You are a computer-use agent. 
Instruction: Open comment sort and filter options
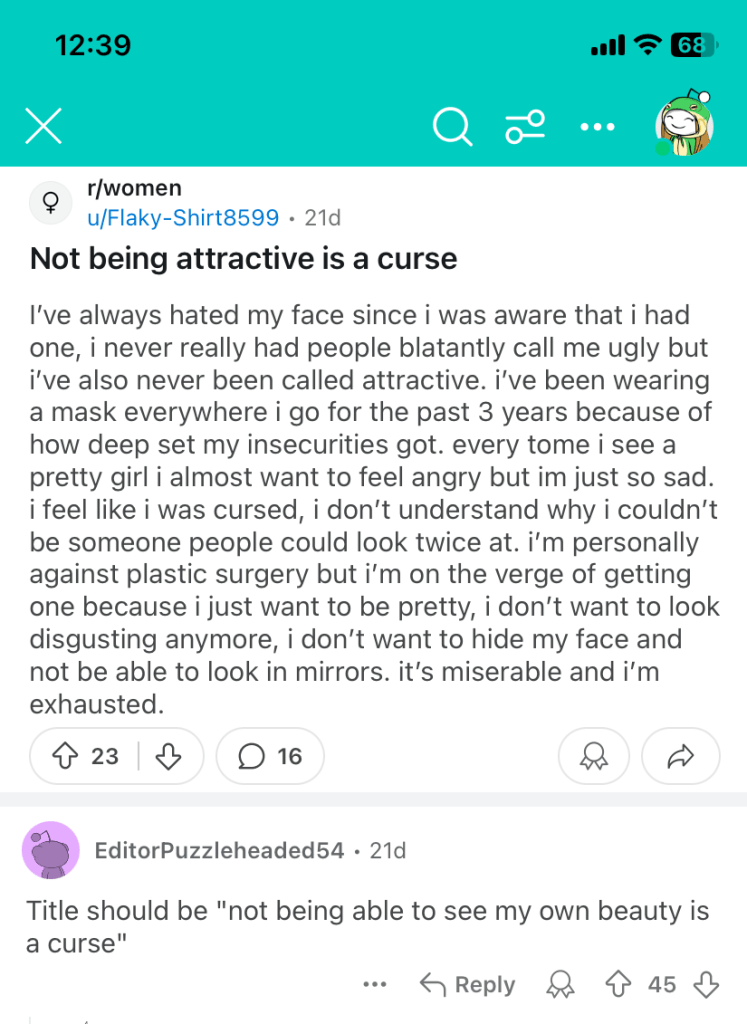click(525, 127)
